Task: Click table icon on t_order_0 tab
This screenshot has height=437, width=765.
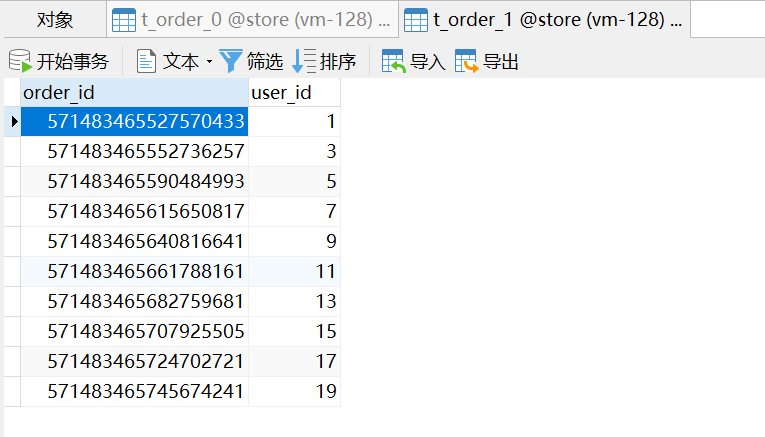Action: (x=124, y=20)
